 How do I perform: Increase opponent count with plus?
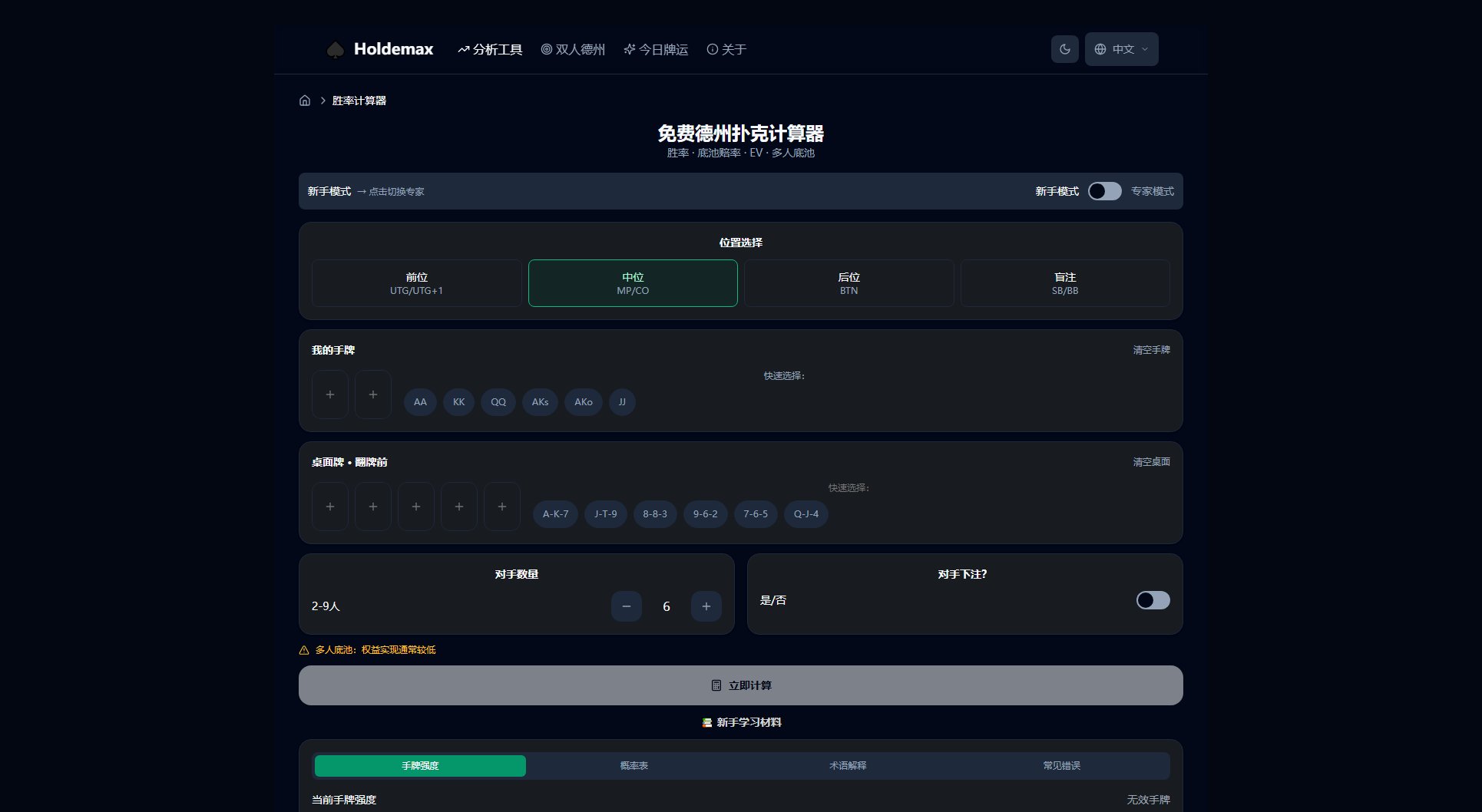point(706,606)
